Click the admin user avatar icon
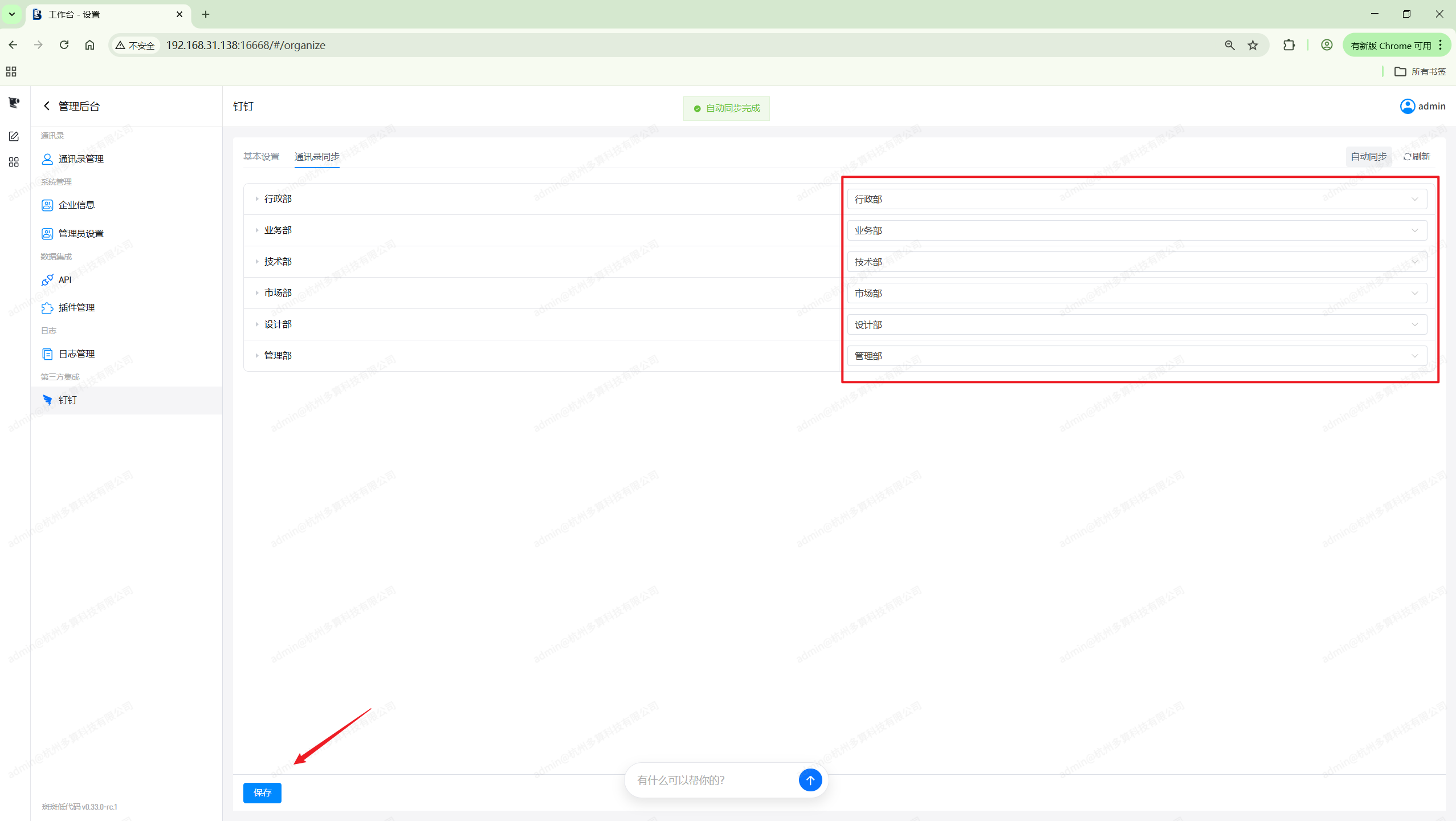The width and height of the screenshot is (1456, 821). [x=1407, y=107]
